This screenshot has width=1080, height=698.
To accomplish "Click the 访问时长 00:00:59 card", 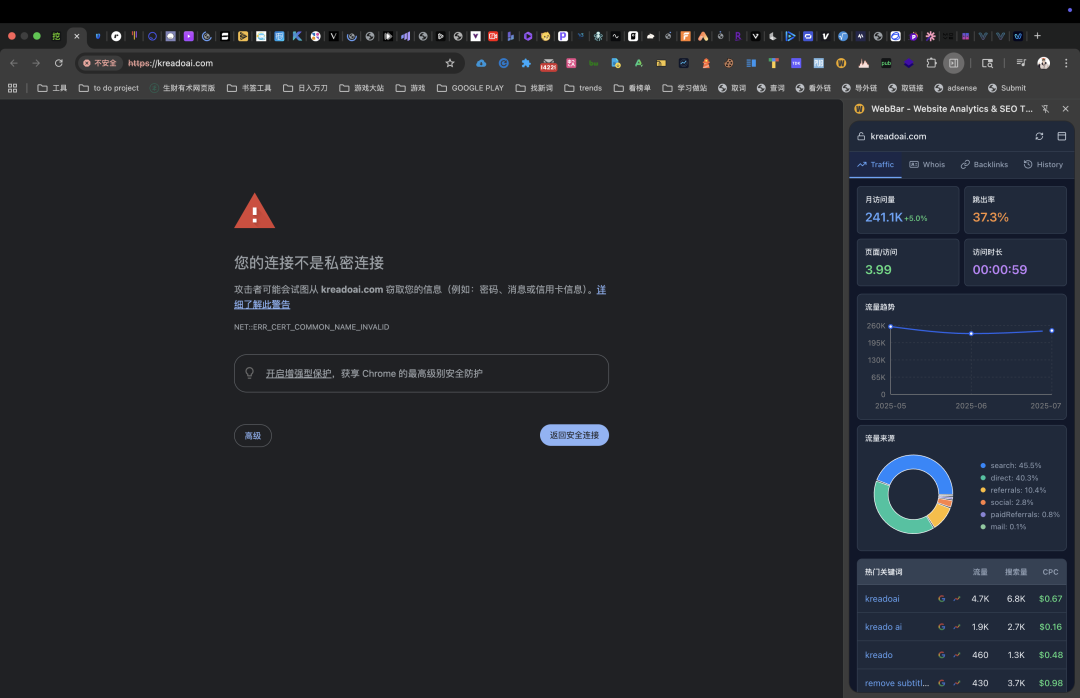I will (1015, 263).
